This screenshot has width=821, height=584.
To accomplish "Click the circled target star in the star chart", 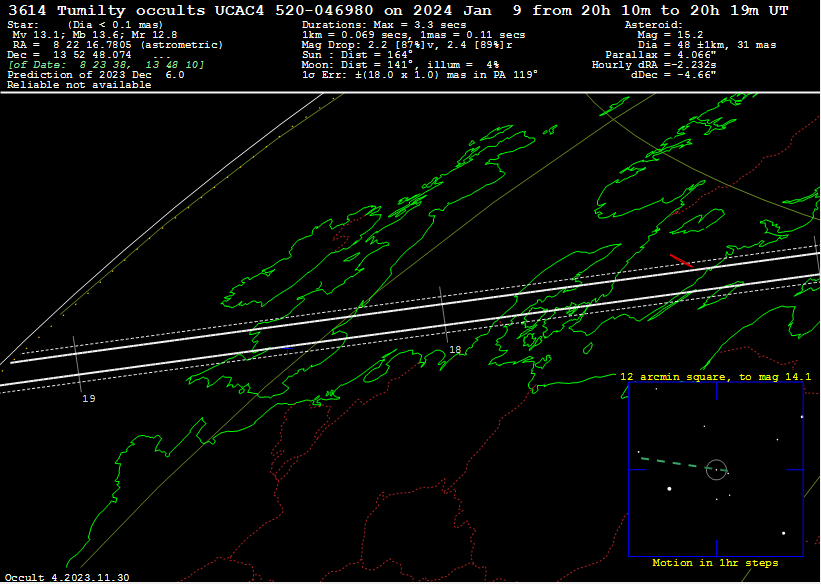I will pyautogui.click(x=716, y=468).
